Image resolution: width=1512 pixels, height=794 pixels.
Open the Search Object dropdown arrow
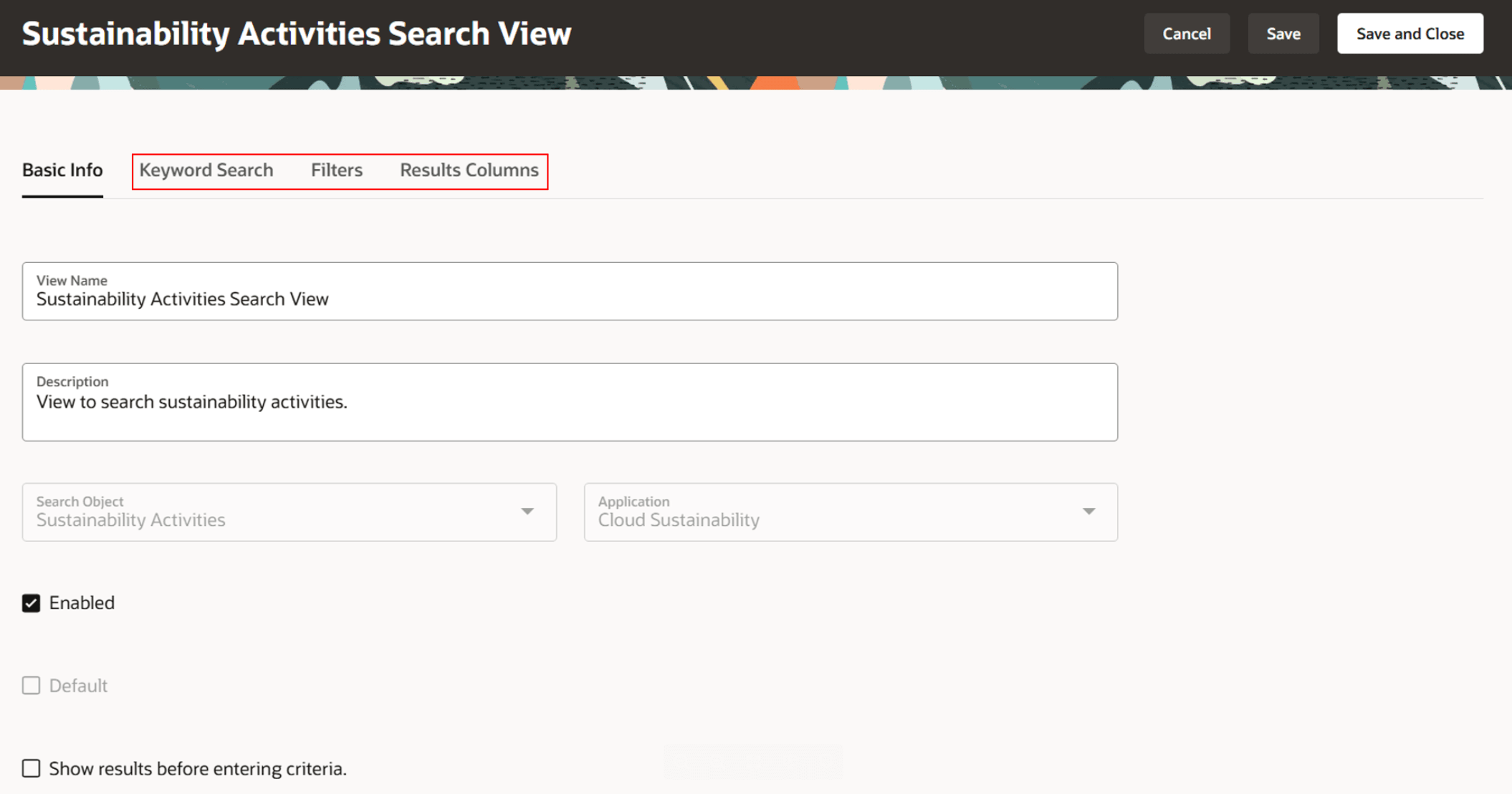coord(527,512)
